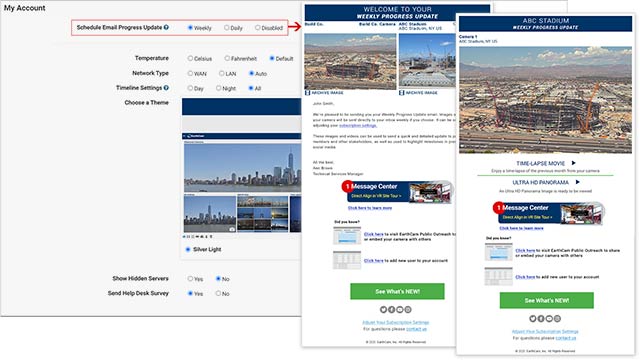Choose Celsius temperature

(x=190, y=58)
